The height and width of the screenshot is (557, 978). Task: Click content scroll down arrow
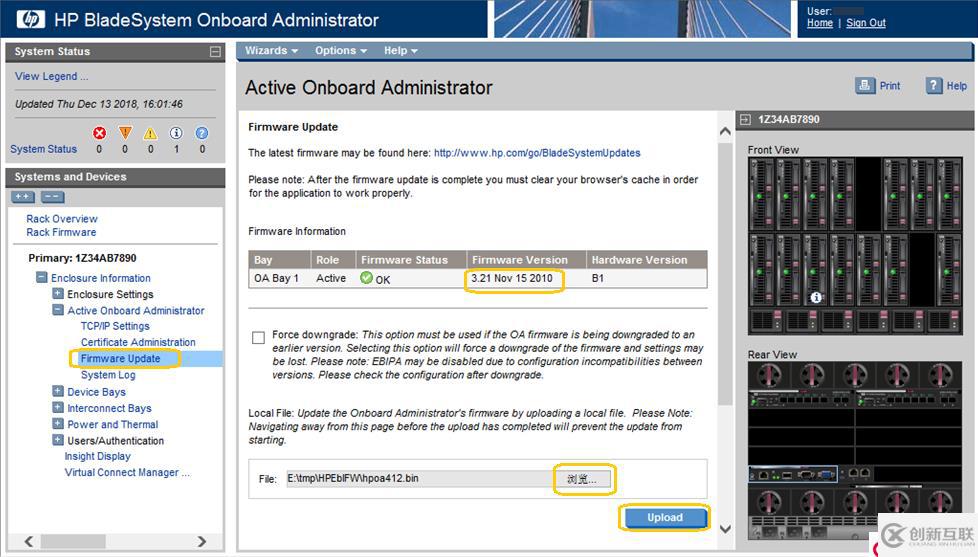725,529
